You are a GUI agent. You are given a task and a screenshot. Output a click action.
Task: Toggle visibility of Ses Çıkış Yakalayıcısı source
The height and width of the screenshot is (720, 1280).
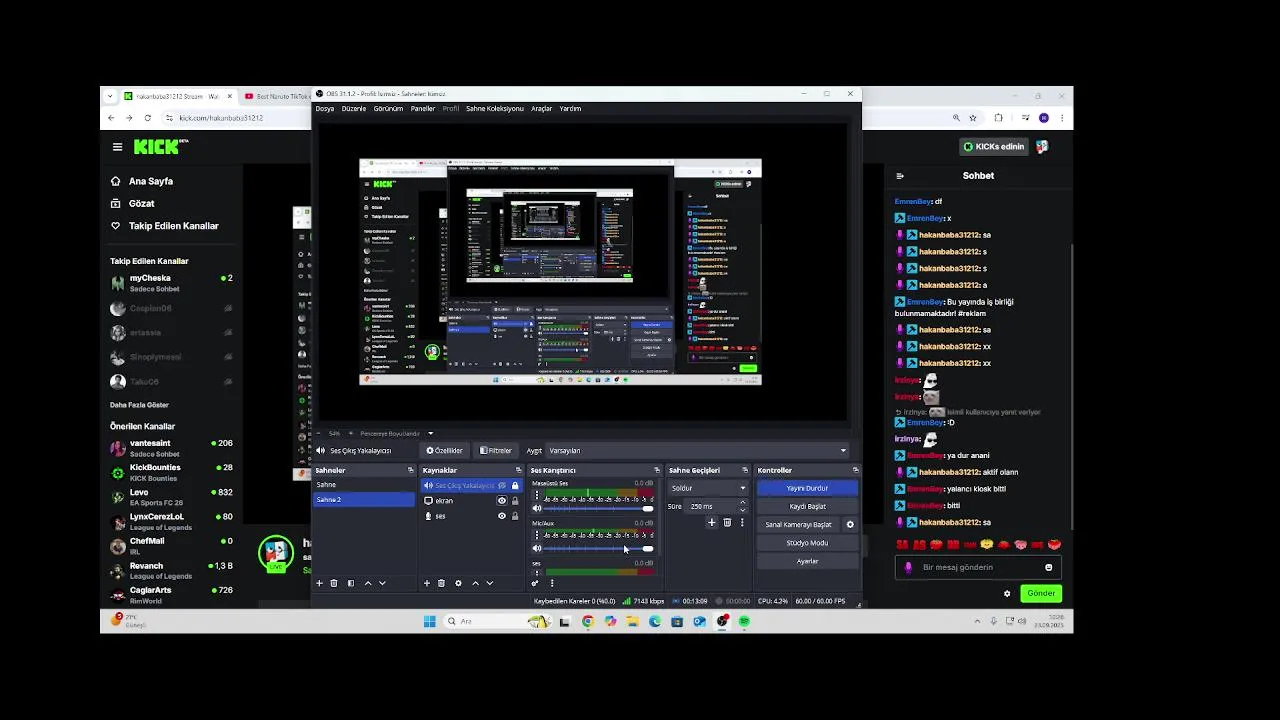502,485
